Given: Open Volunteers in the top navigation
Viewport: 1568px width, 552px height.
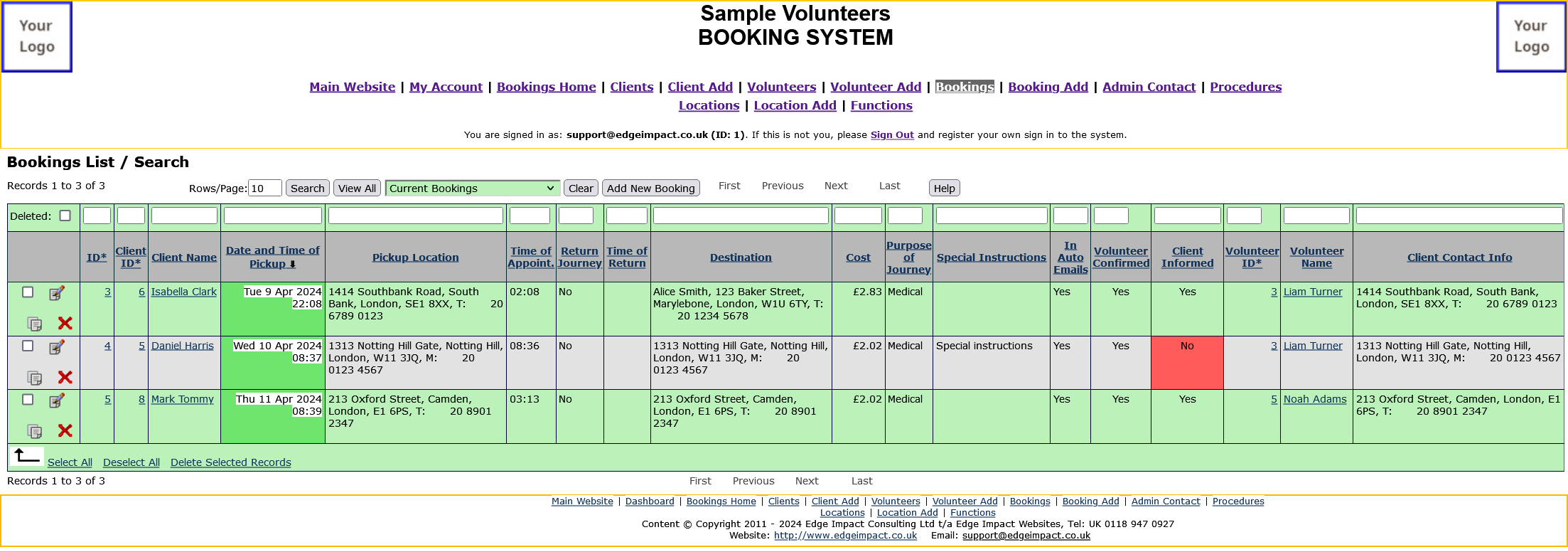Looking at the screenshot, I should [x=781, y=87].
